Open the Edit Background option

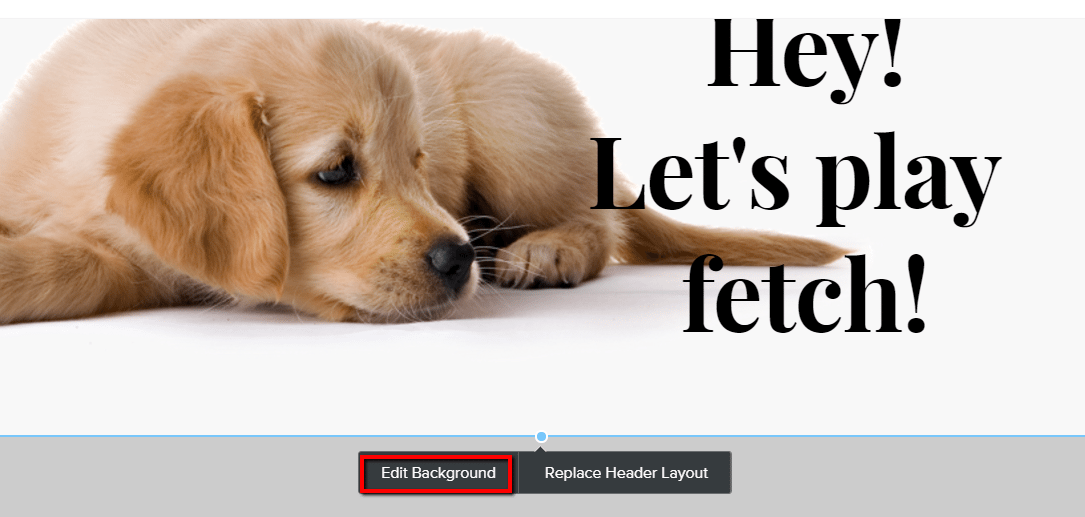coord(438,473)
